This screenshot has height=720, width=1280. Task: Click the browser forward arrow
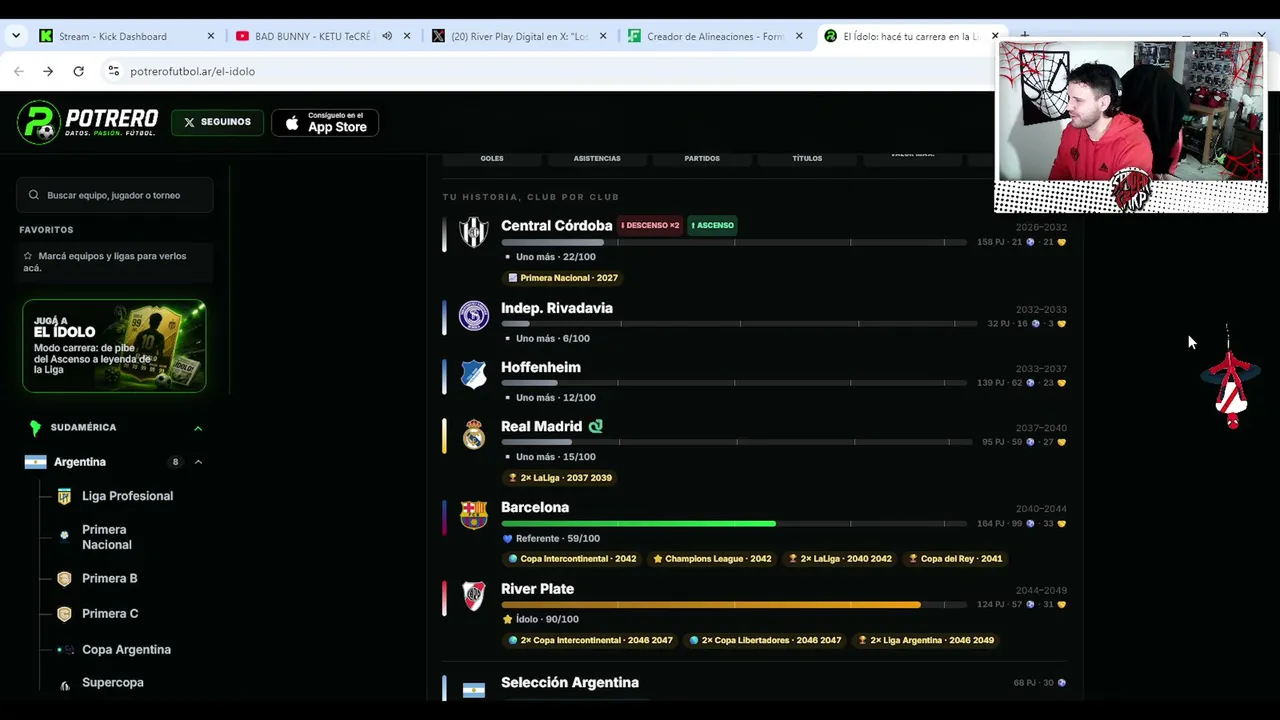tap(48, 71)
